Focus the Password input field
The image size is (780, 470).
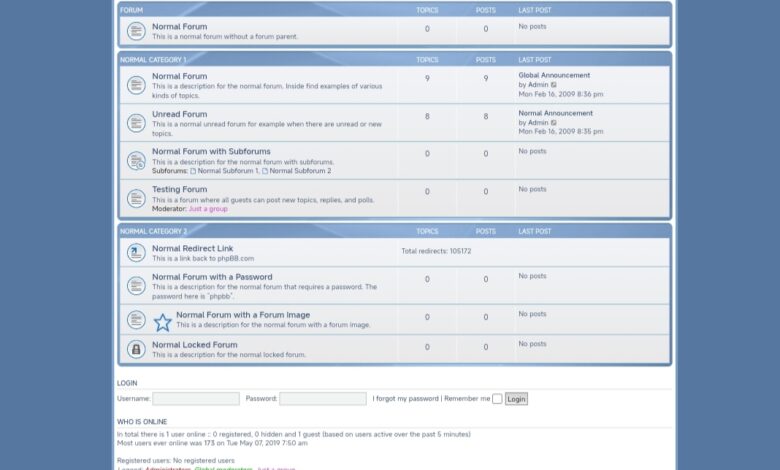pos(322,399)
